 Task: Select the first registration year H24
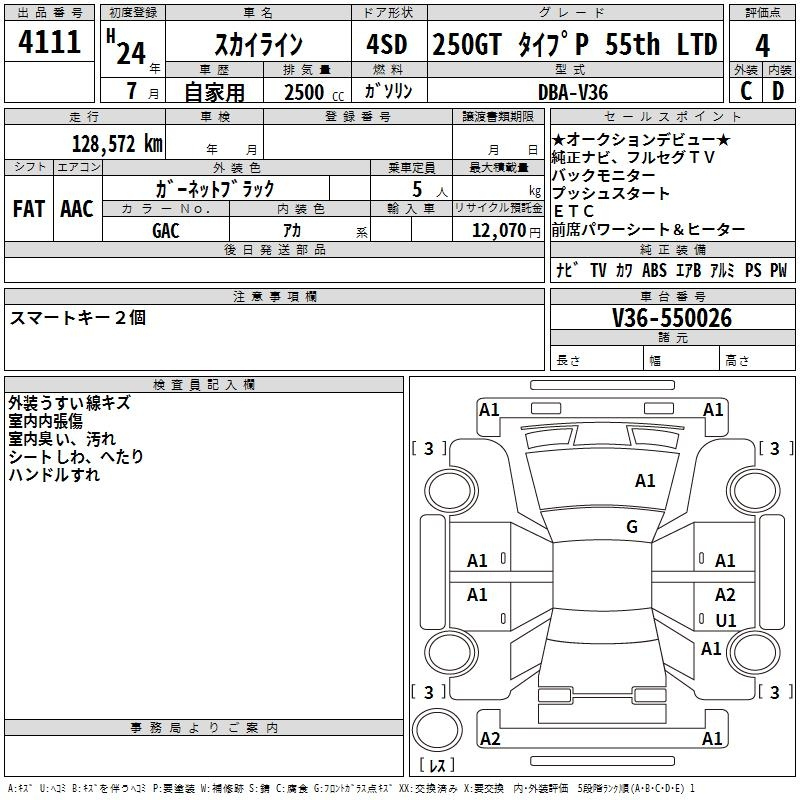tap(126, 47)
